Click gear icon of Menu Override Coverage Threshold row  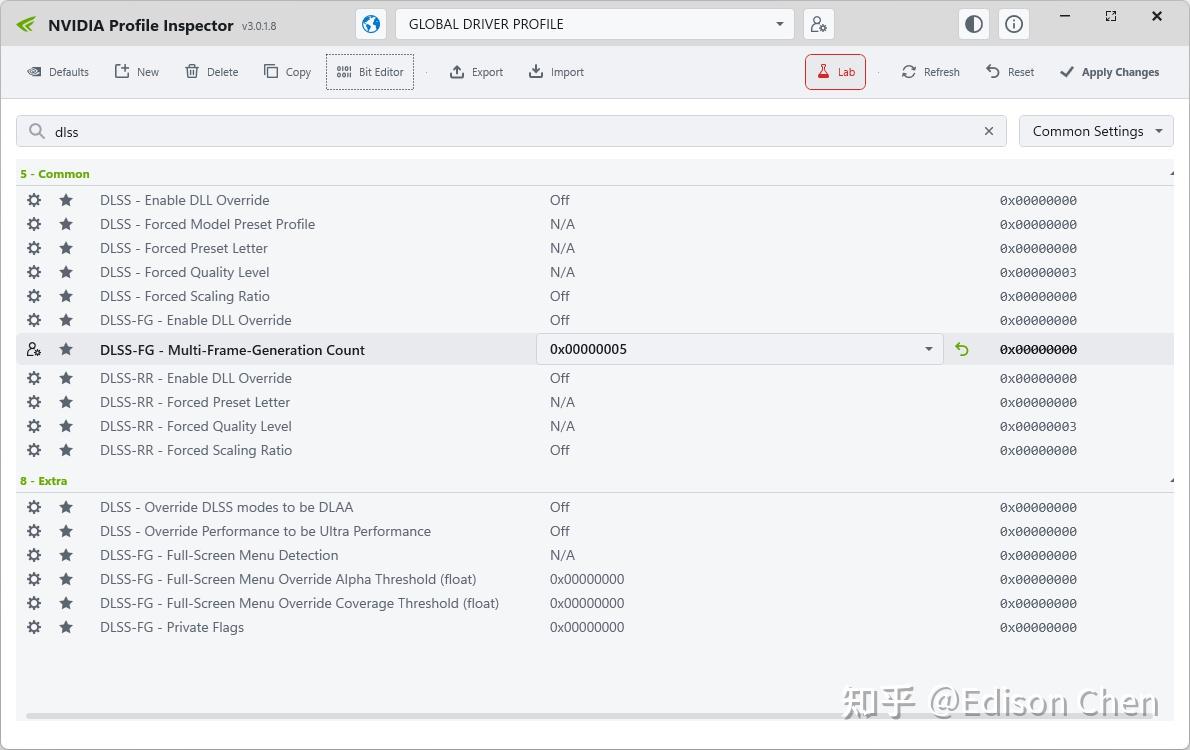[x=34, y=603]
